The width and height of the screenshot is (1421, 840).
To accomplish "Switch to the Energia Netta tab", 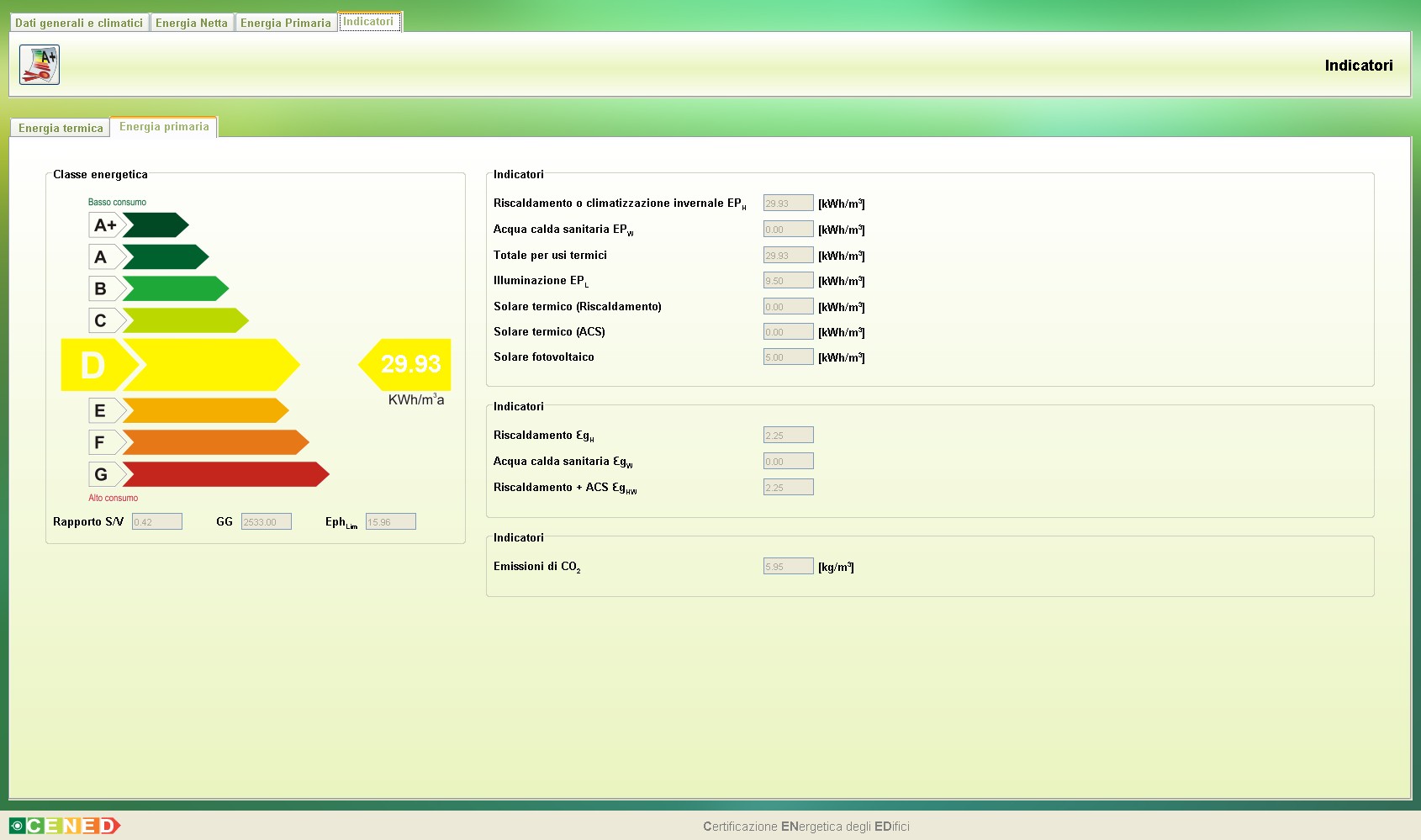I will (192, 23).
